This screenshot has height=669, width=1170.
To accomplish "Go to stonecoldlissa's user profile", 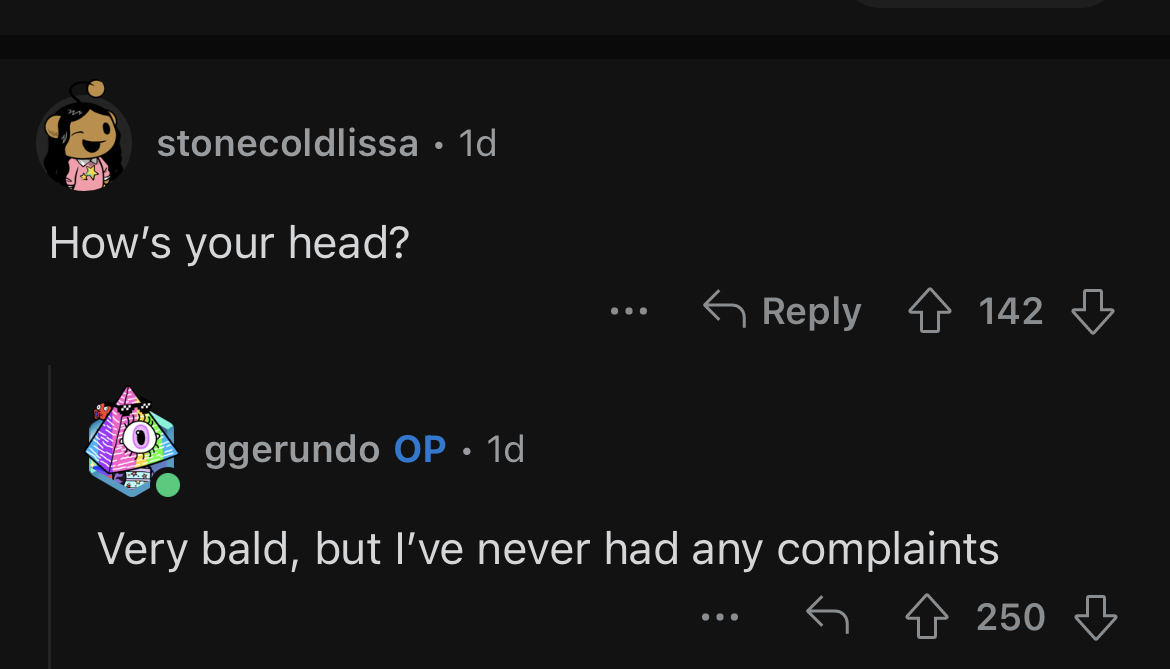I will point(287,144).
